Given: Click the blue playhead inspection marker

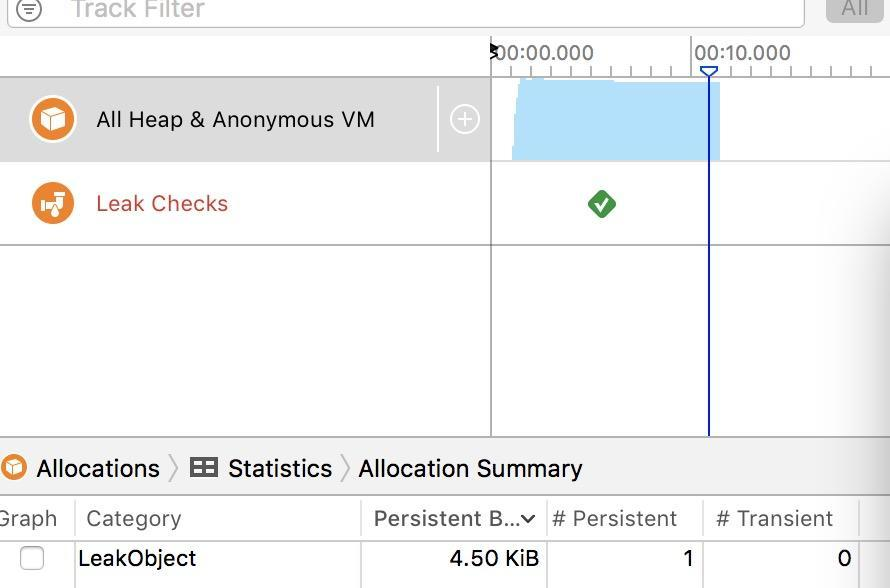Looking at the screenshot, I should (x=708, y=72).
